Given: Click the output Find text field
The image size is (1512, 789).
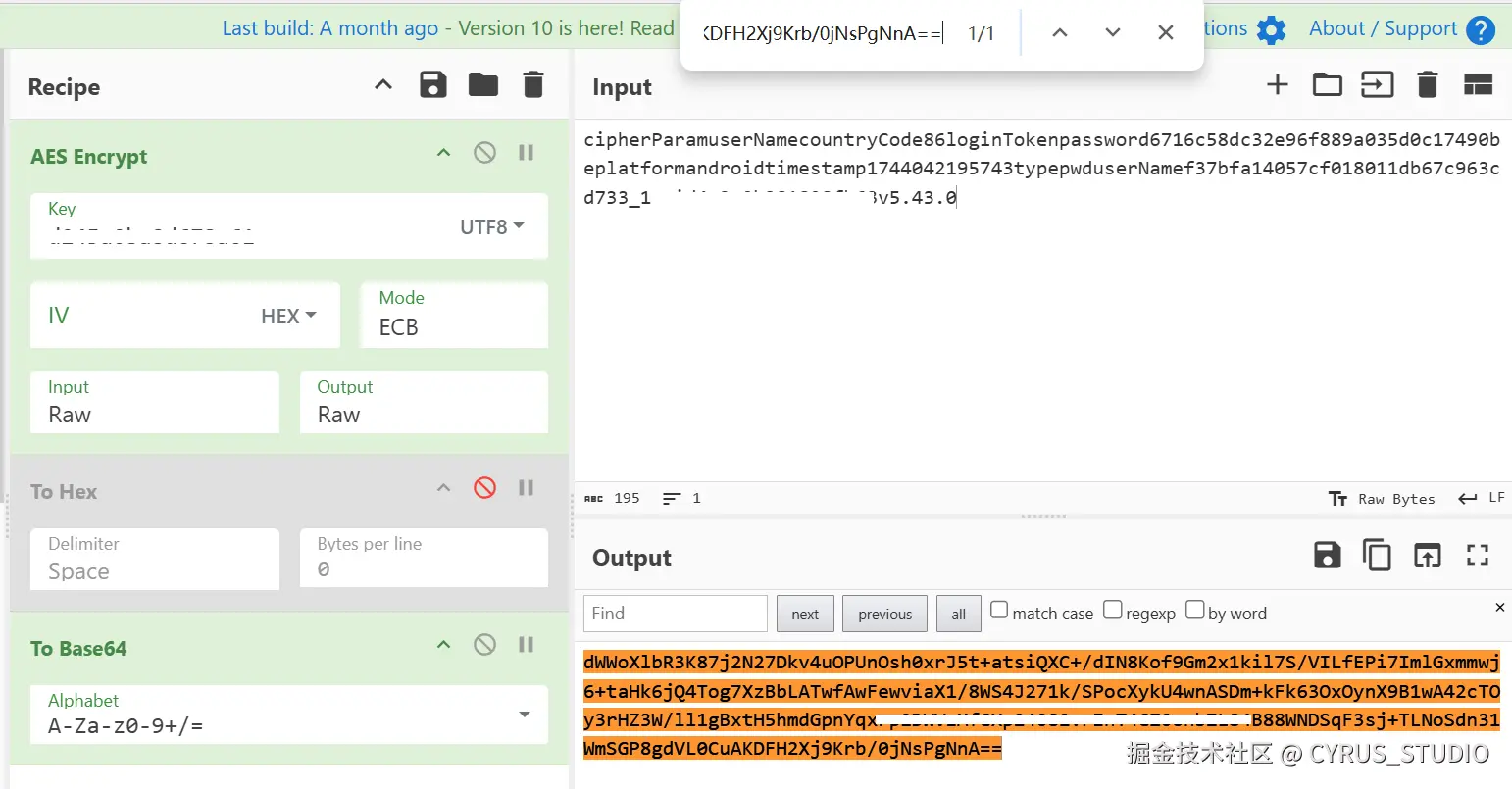Looking at the screenshot, I should 676,614.
